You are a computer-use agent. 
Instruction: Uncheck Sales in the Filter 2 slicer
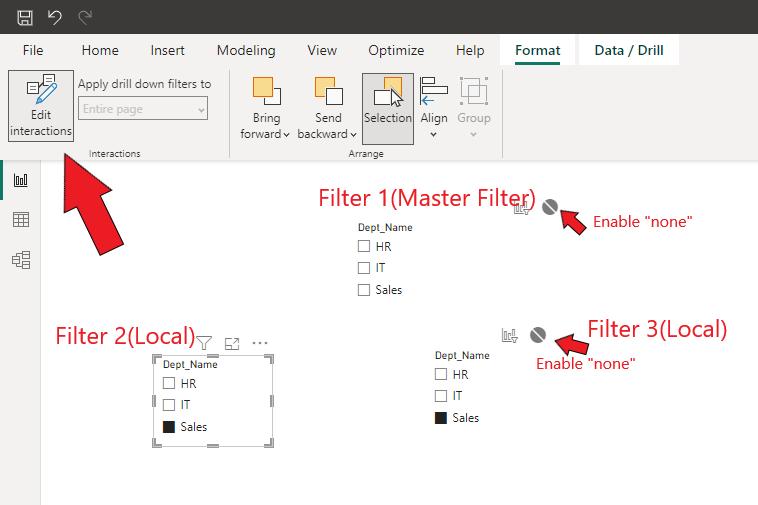[169, 427]
